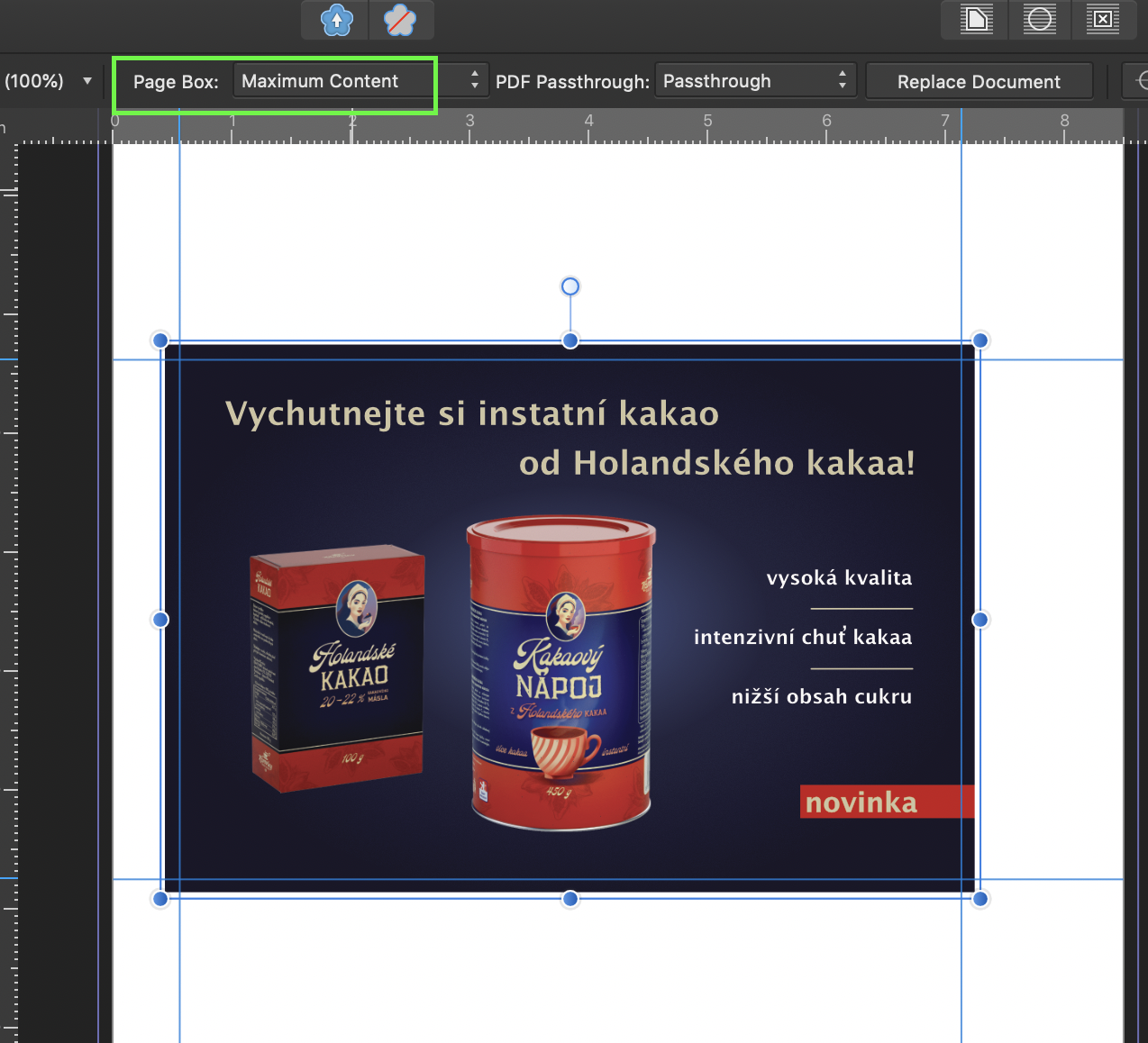The height and width of the screenshot is (1043, 1148).
Task: Click the rotation handle above the selection
Action: coord(570,286)
